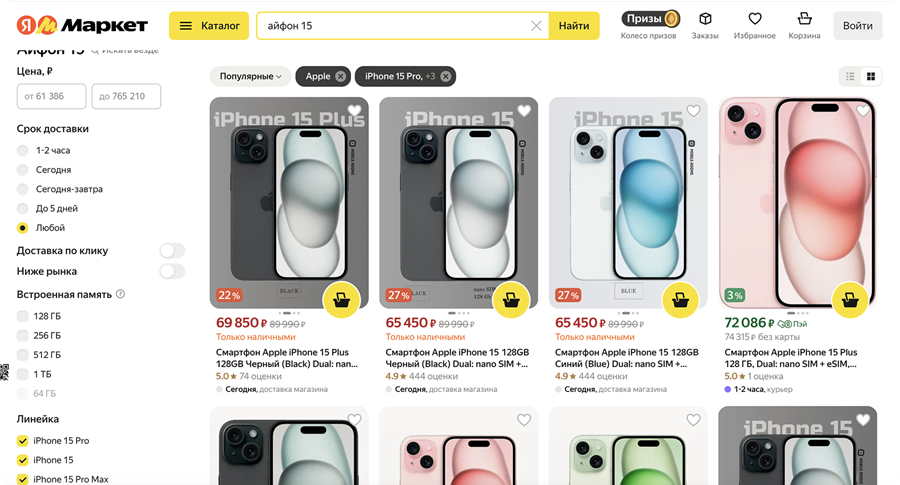The image size is (900, 485).
Task: Click the Найти search button
Action: coord(574,26)
